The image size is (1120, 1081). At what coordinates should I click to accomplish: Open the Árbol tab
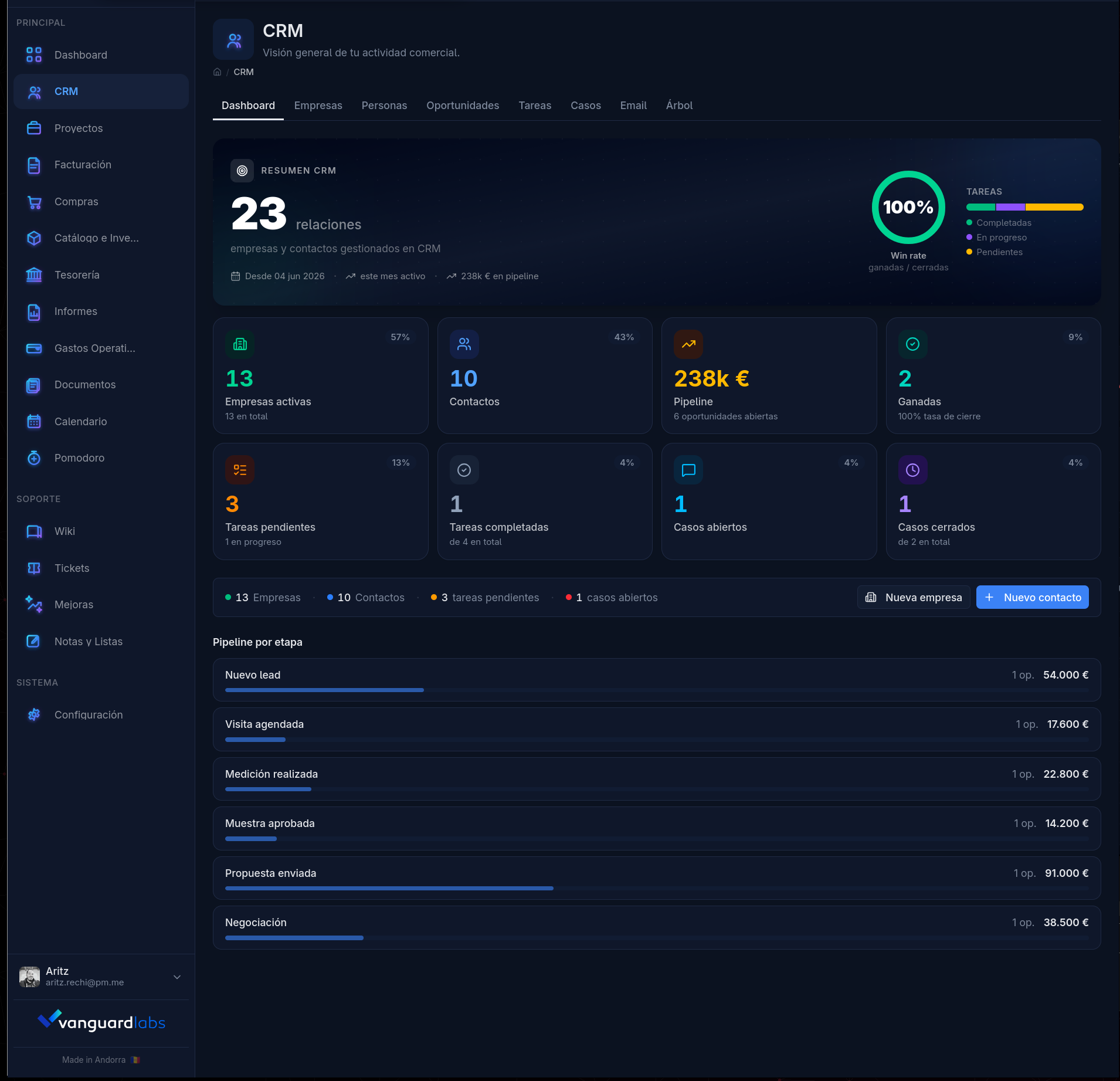point(679,106)
